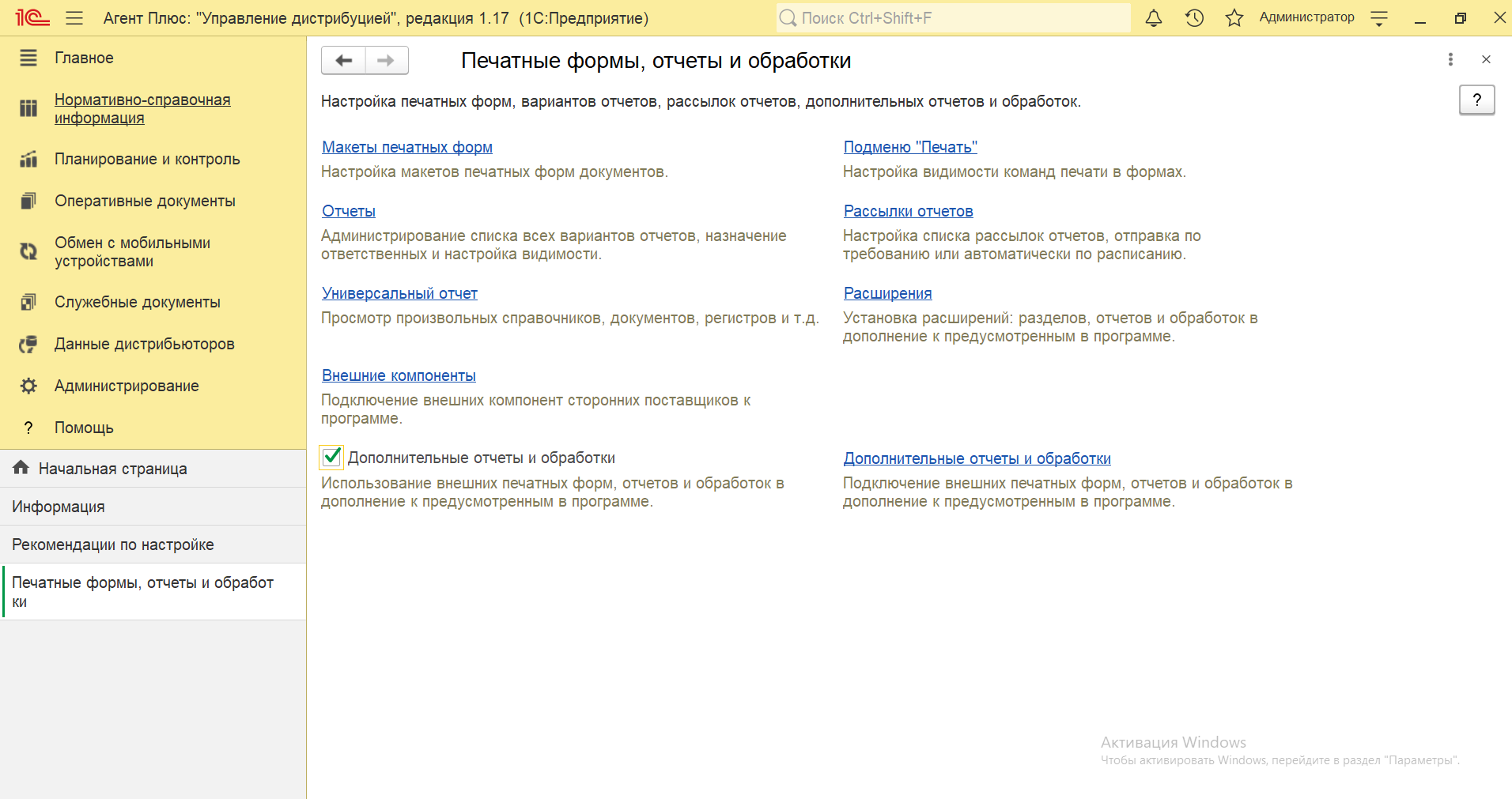Screen dimensions: 1512x799
Task: Click the Главное section icon
Action: 28,58
